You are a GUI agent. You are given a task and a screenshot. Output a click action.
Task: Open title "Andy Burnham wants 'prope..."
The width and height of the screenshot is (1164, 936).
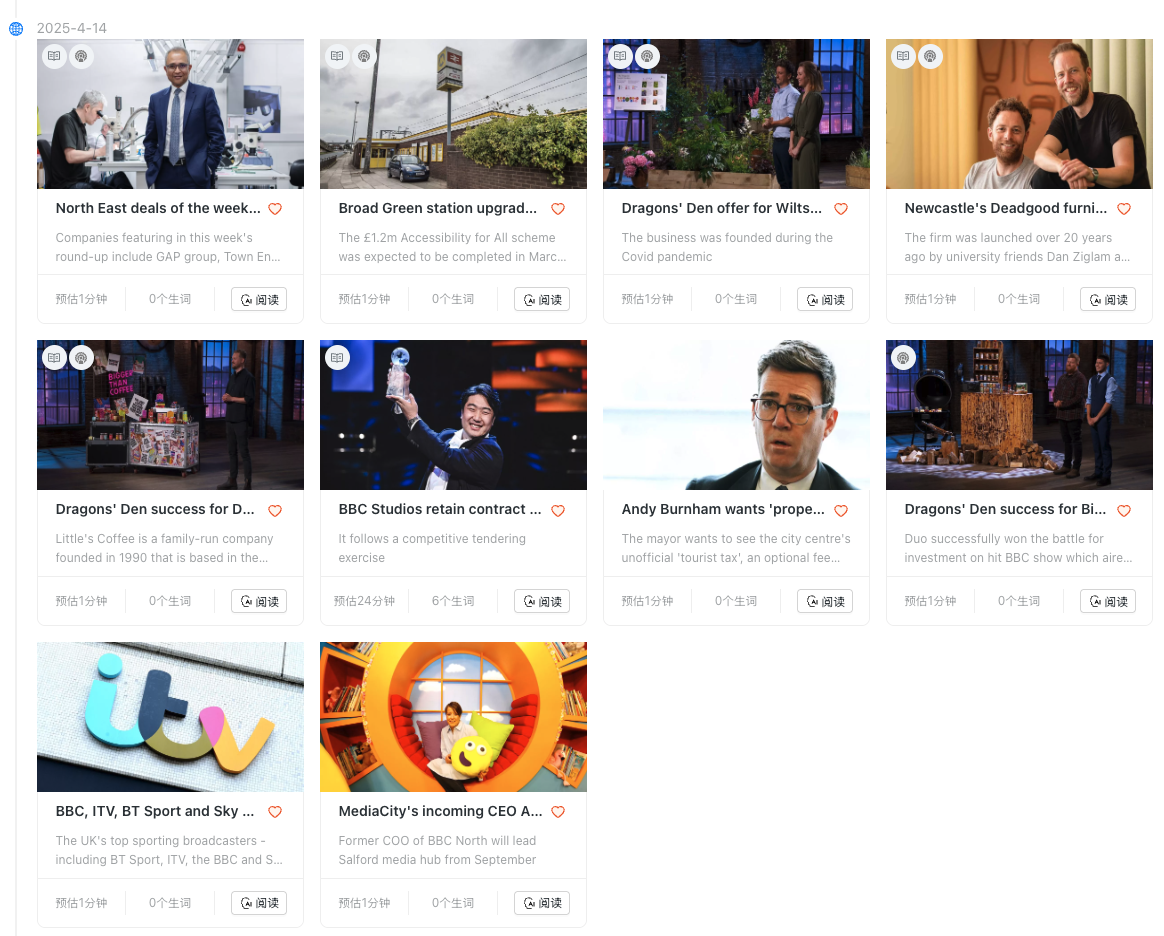[x=723, y=510]
